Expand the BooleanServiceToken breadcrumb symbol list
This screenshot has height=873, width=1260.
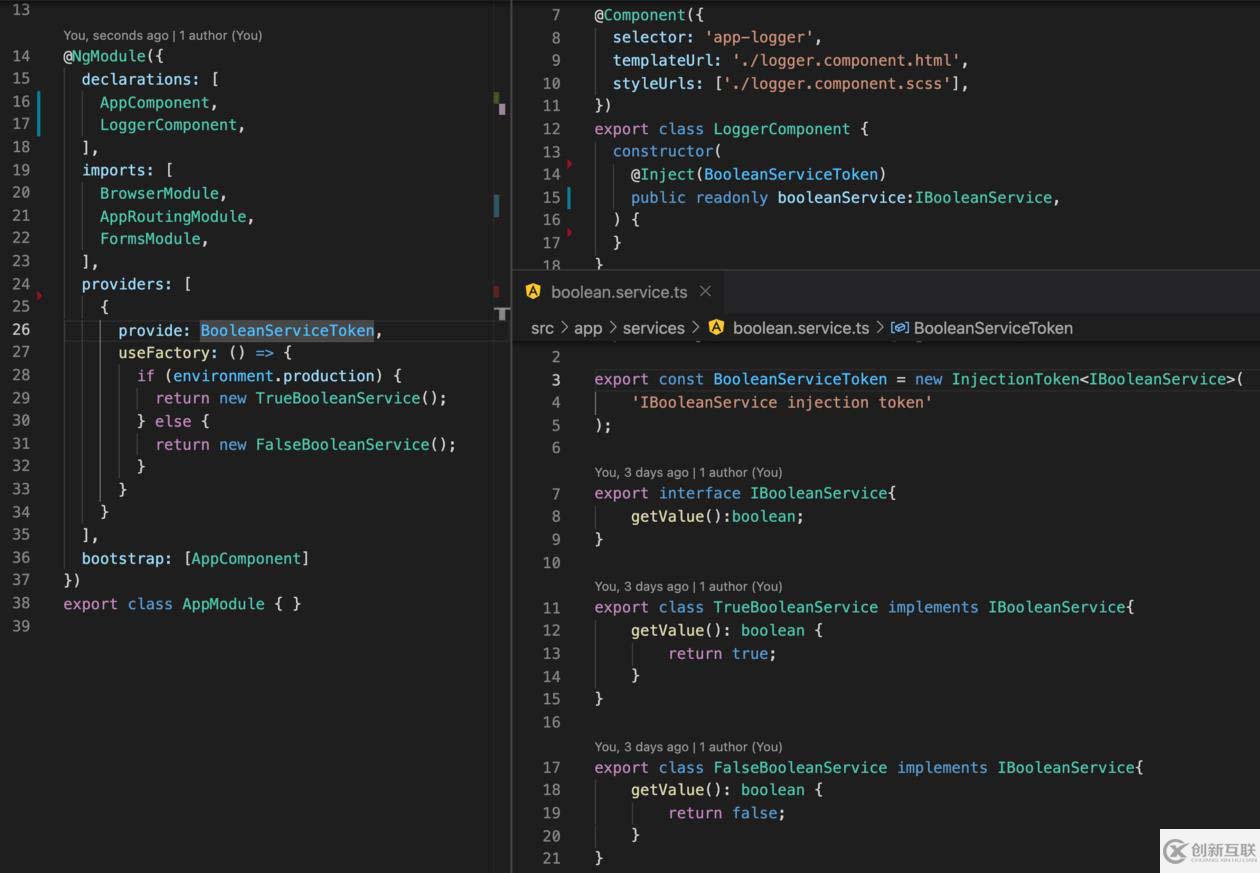(x=992, y=328)
